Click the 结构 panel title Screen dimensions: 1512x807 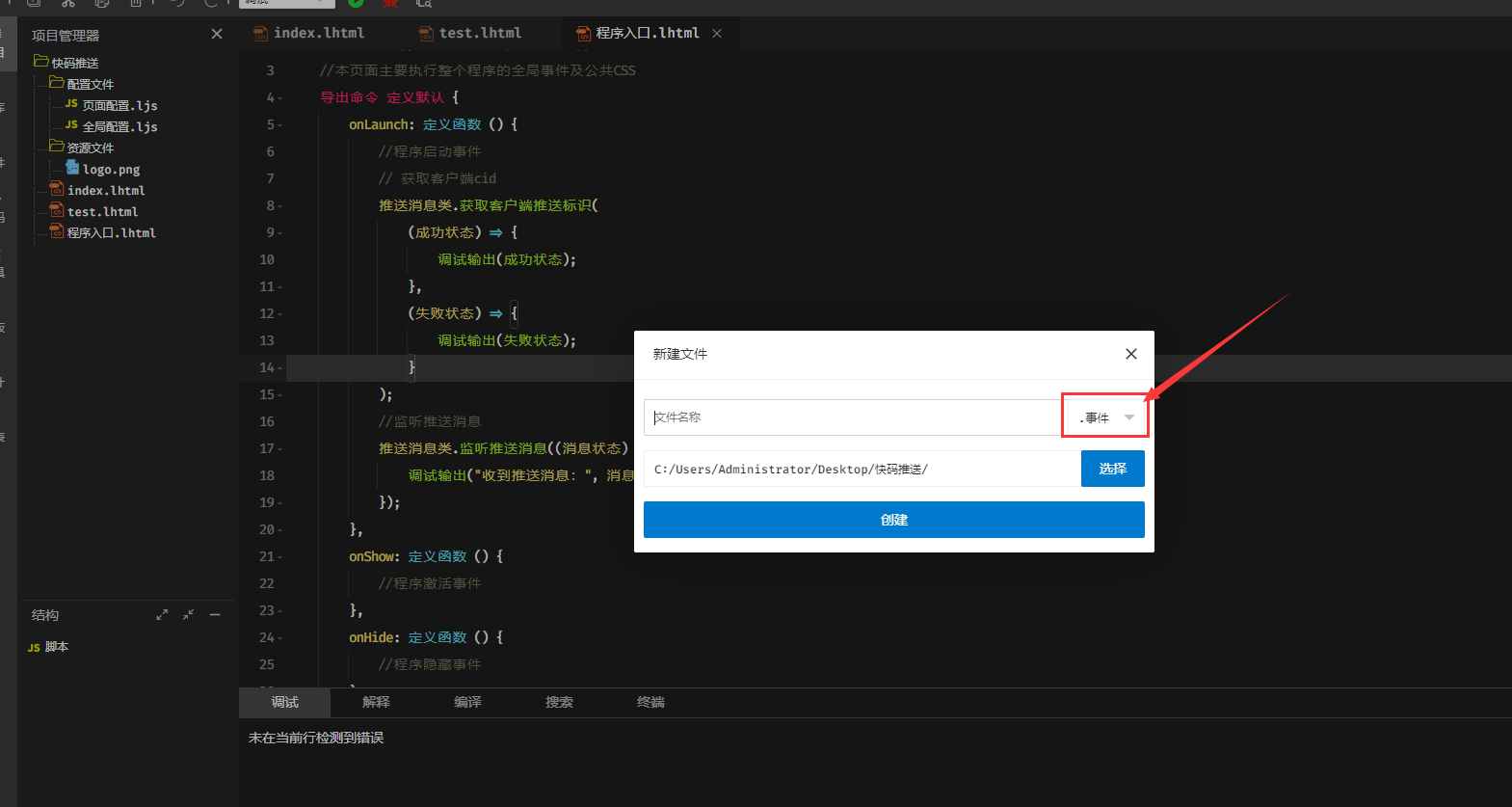45,615
